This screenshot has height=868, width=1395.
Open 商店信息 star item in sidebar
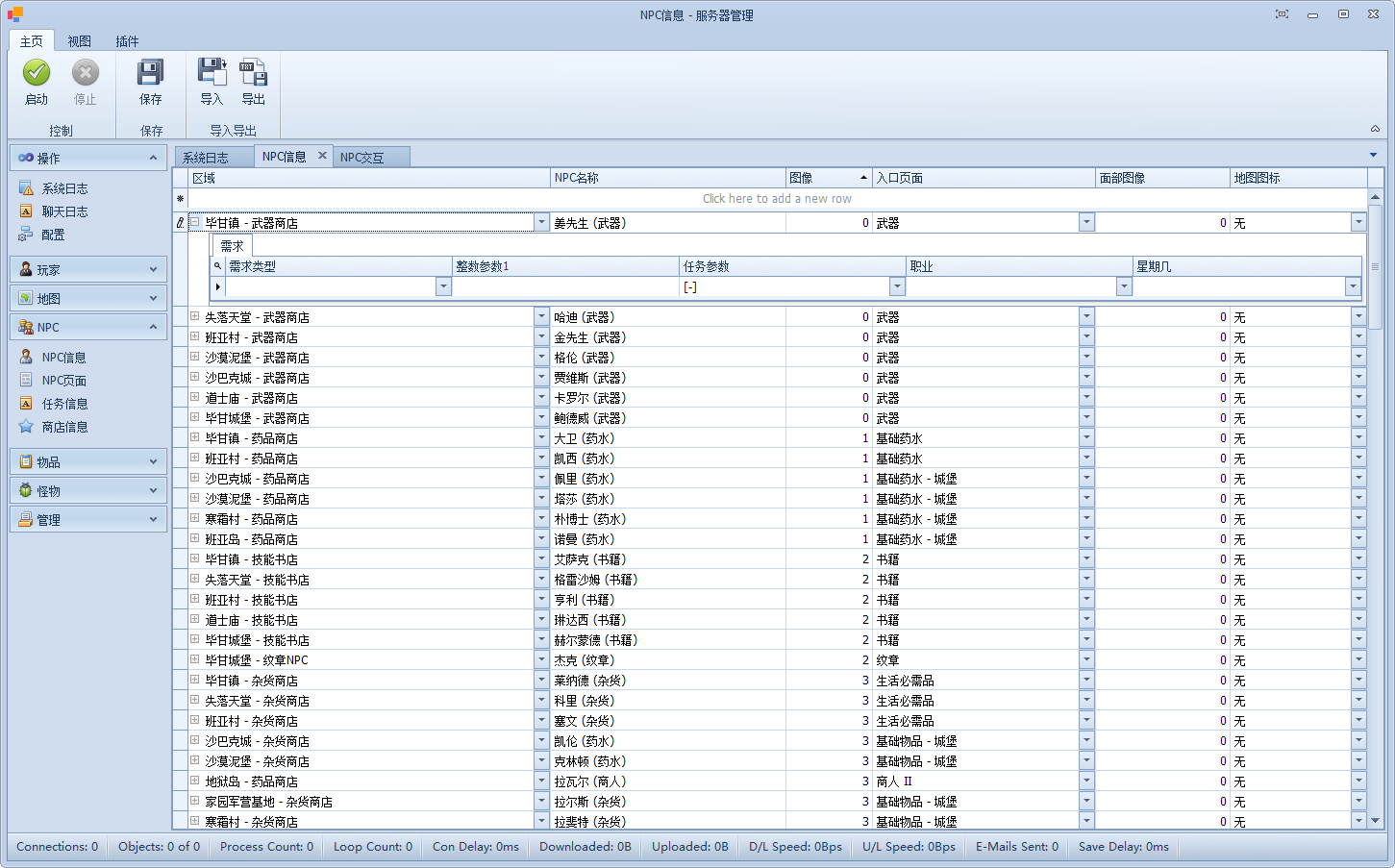coord(64,427)
